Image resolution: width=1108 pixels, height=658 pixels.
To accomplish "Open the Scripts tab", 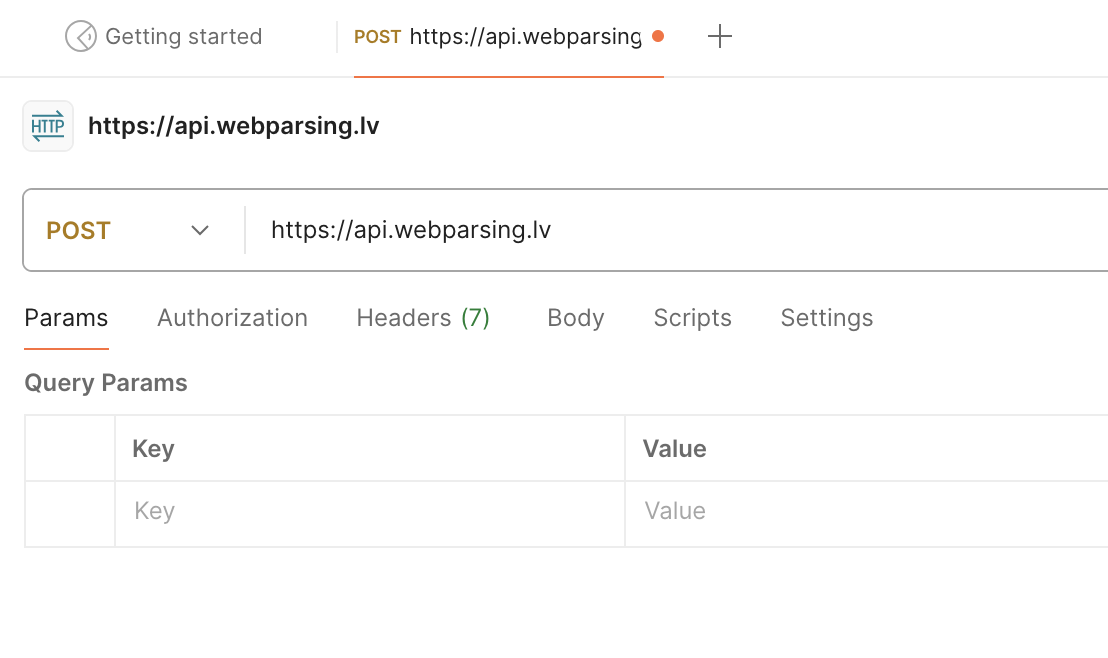I will coord(692,318).
